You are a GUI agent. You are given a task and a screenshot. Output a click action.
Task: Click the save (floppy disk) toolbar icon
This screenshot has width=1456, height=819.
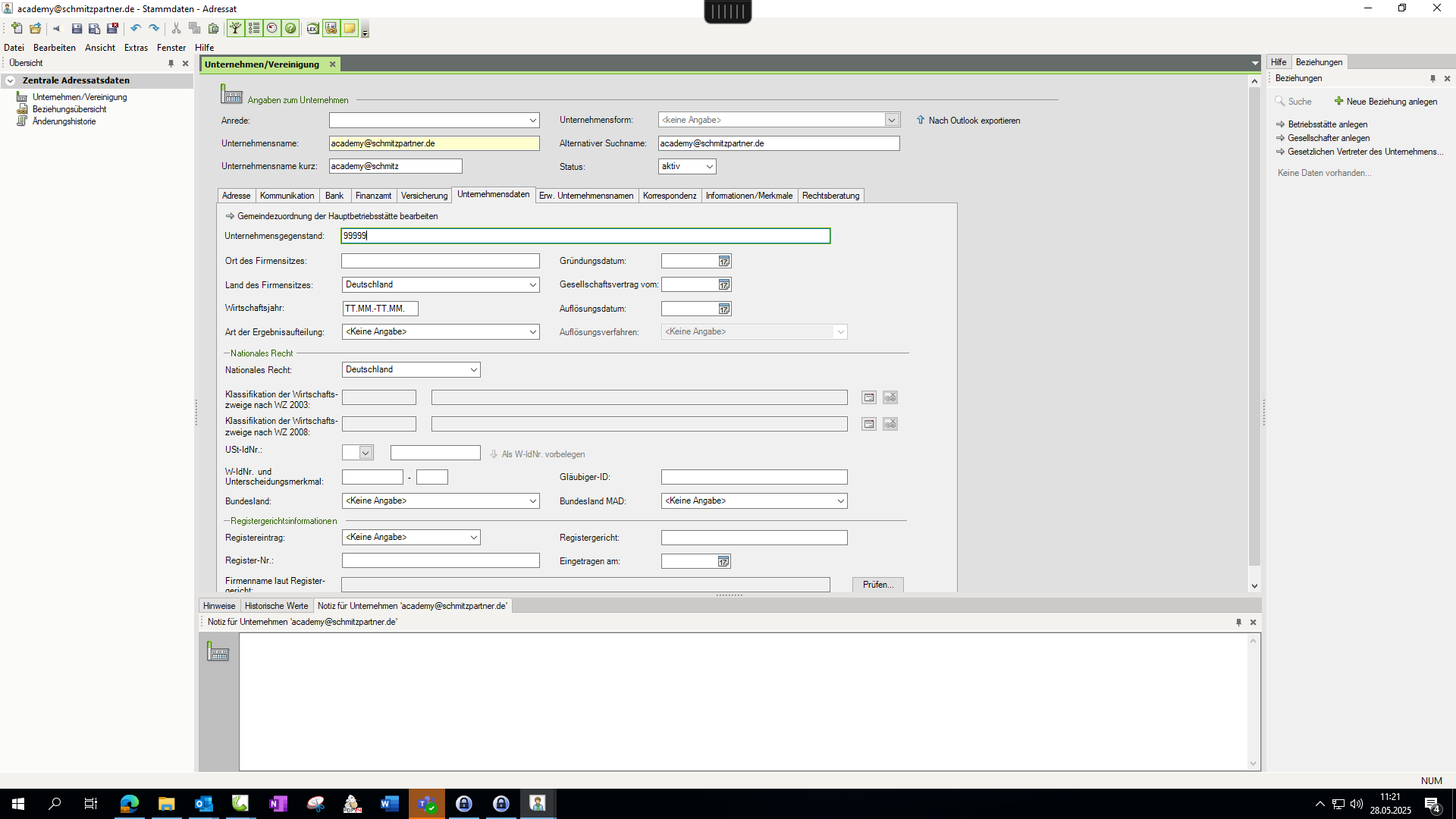tap(77, 29)
